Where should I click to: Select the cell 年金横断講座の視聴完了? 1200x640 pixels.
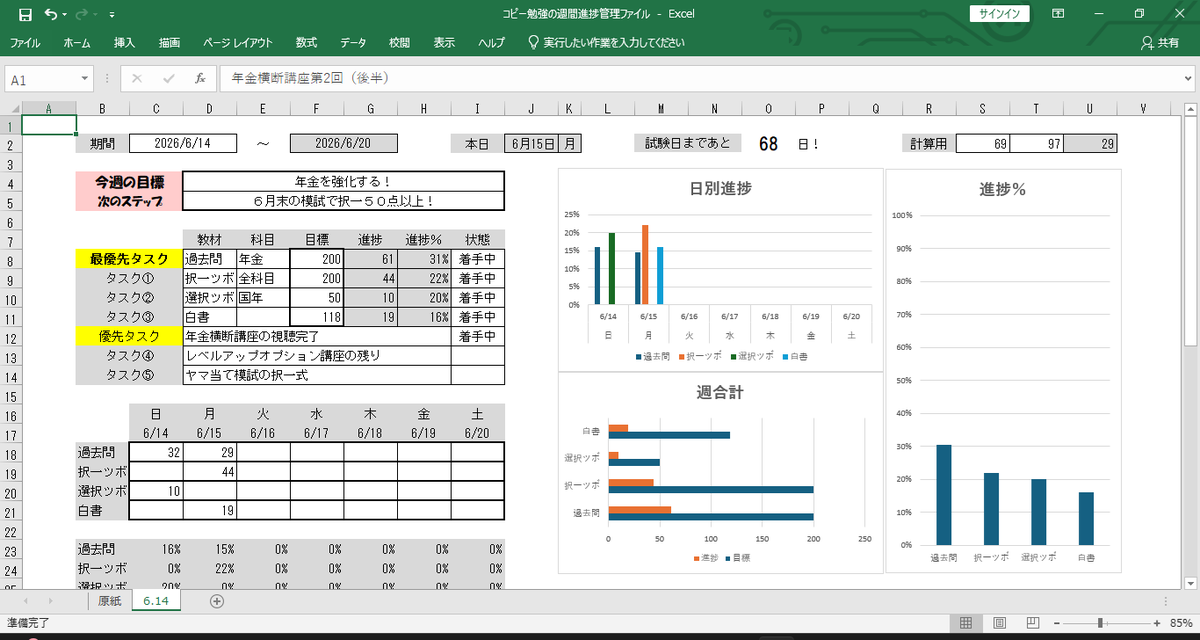click(317, 336)
